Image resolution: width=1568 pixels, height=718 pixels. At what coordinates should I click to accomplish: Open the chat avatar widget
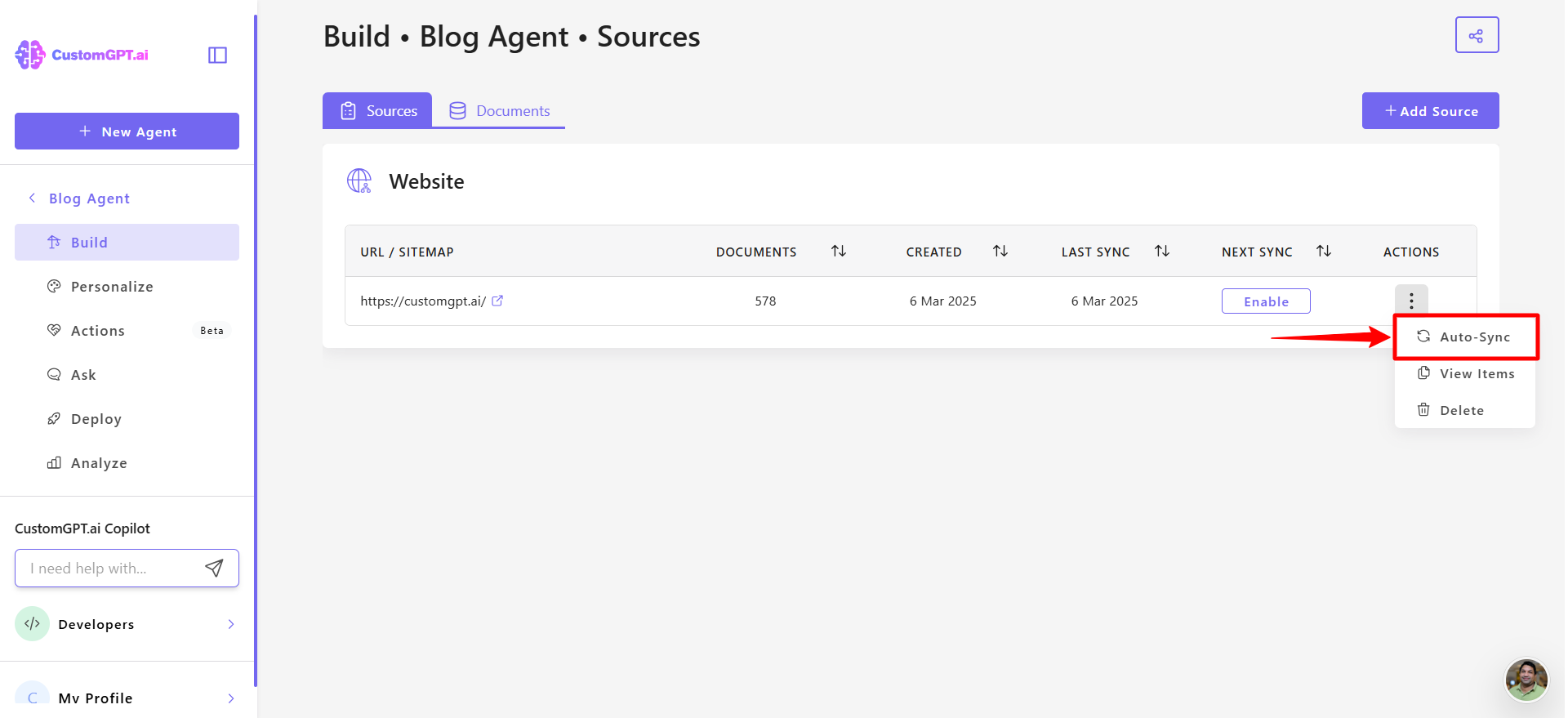[x=1526, y=680]
